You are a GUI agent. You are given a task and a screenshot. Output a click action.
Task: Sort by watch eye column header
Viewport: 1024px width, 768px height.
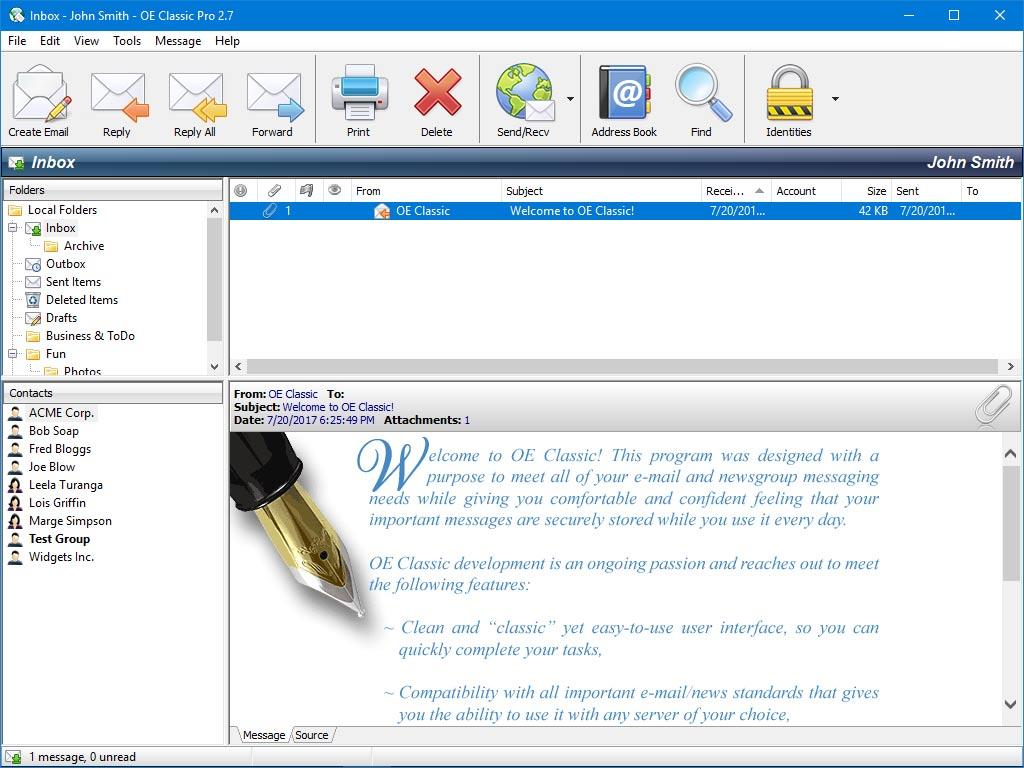coord(334,190)
